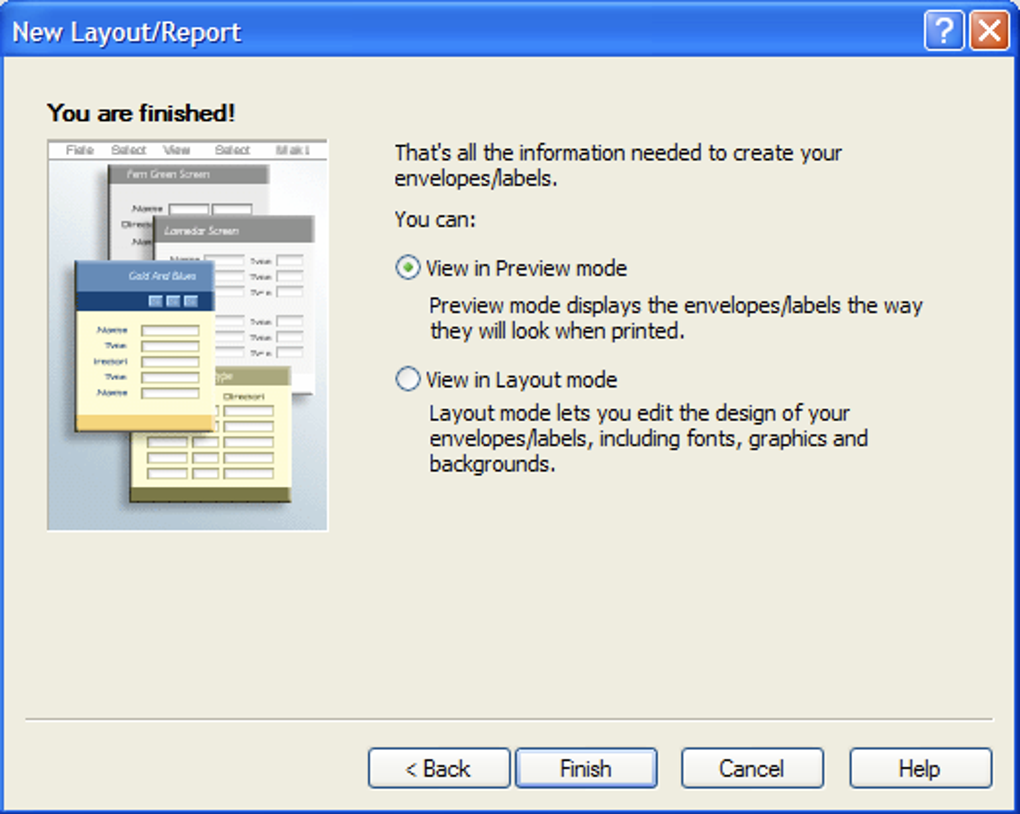Click the "View in Preview mode" label text
Screen dimensions: 1020x814
pyautogui.click(x=526, y=268)
